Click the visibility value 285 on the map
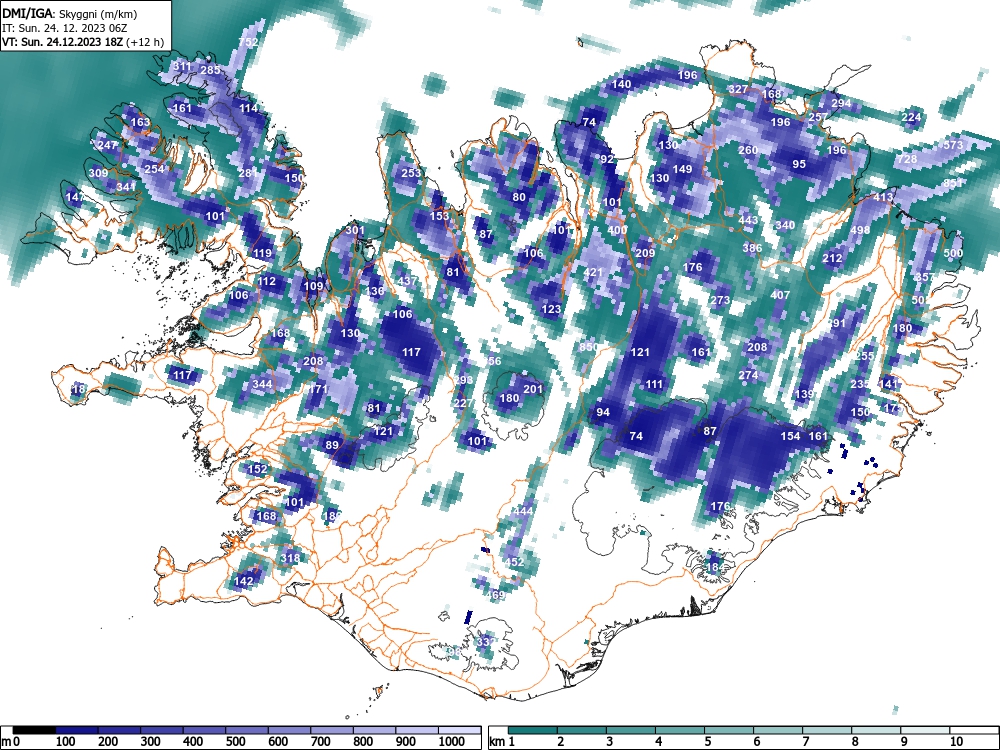Image resolution: width=1000 pixels, height=750 pixels. (x=210, y=70)
